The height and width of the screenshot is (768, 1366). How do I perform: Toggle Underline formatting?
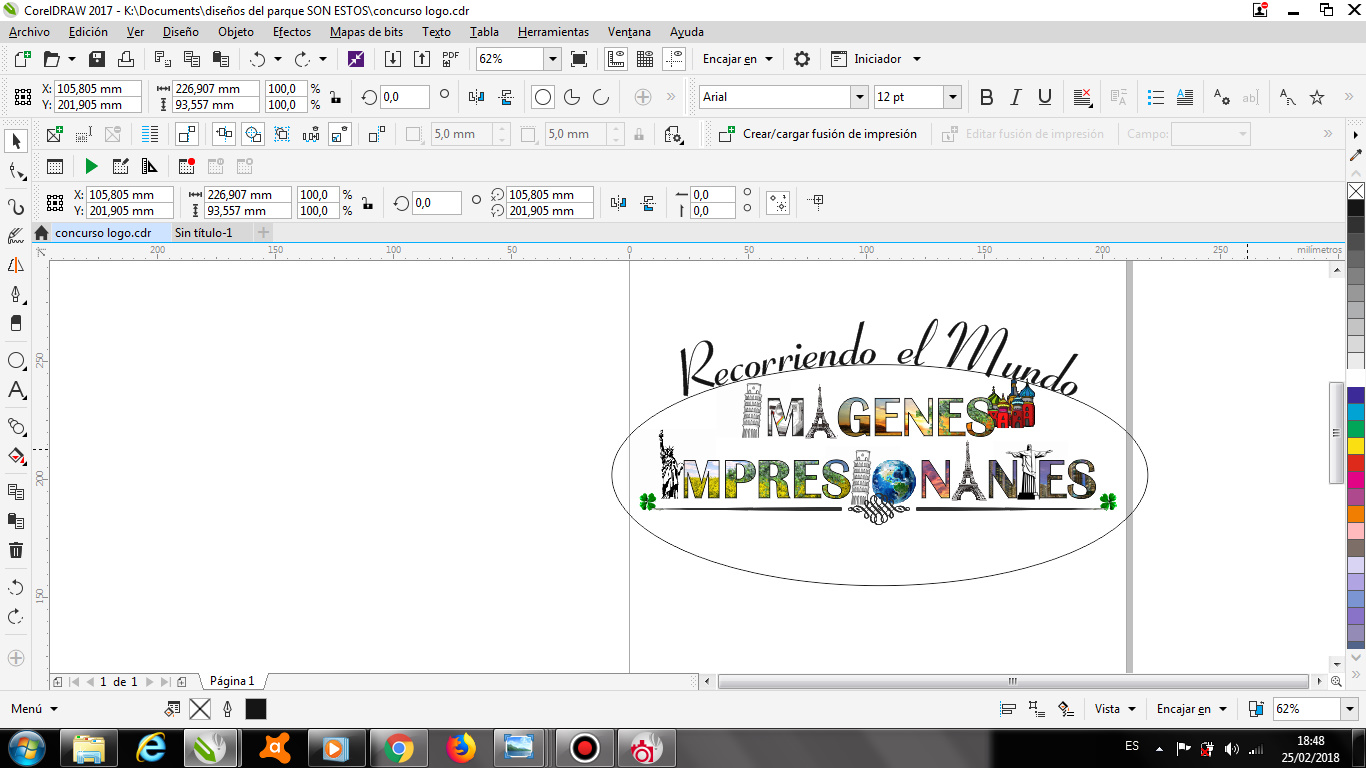(x=1045, y=97)
